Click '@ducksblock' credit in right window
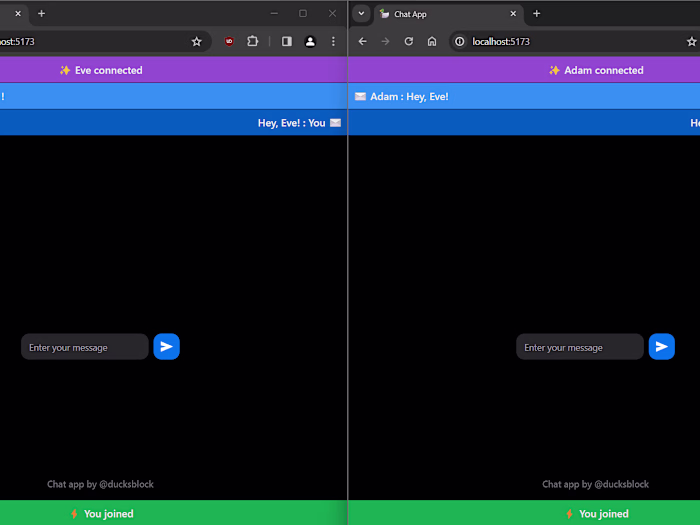 pyautogui.click(x=621, y=484)
